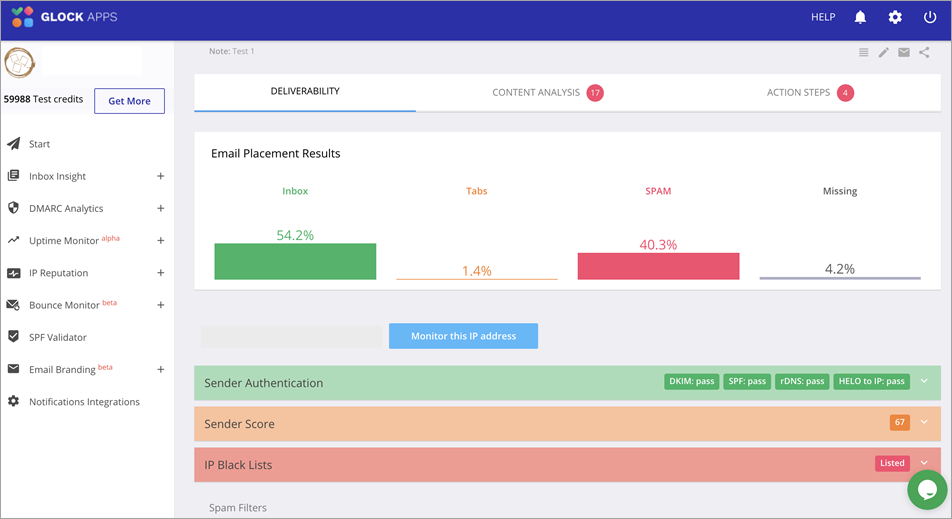The image size is (952, 519).
Task: Click the list view icon above the tabs
Action: (x=864, y=53)
